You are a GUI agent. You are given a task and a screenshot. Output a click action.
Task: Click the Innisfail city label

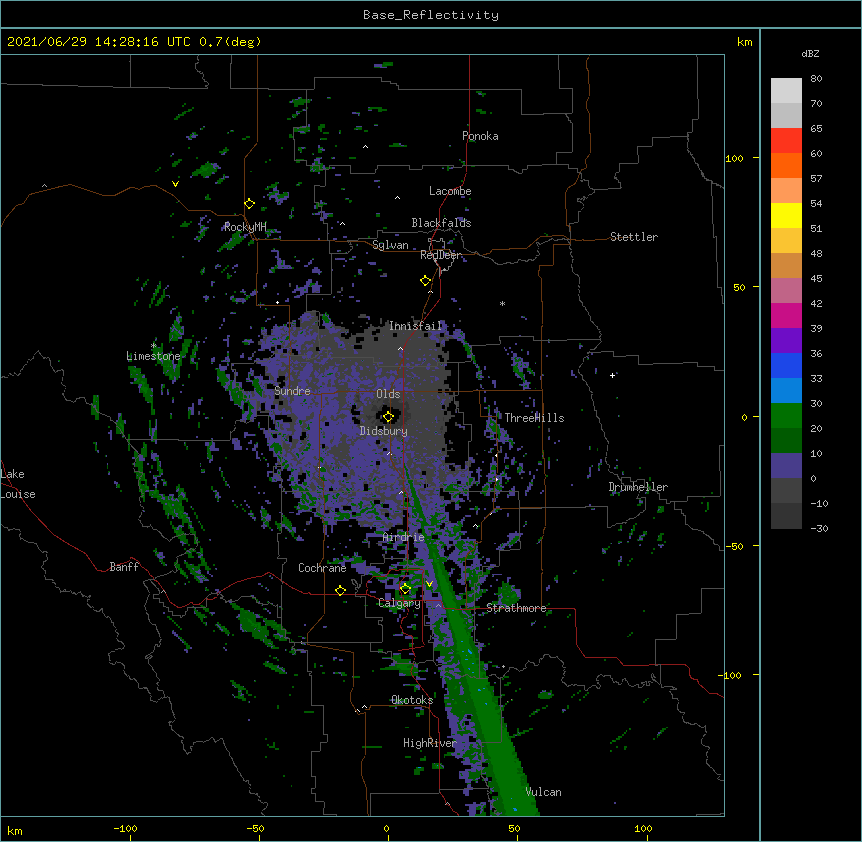coord(415,326)
